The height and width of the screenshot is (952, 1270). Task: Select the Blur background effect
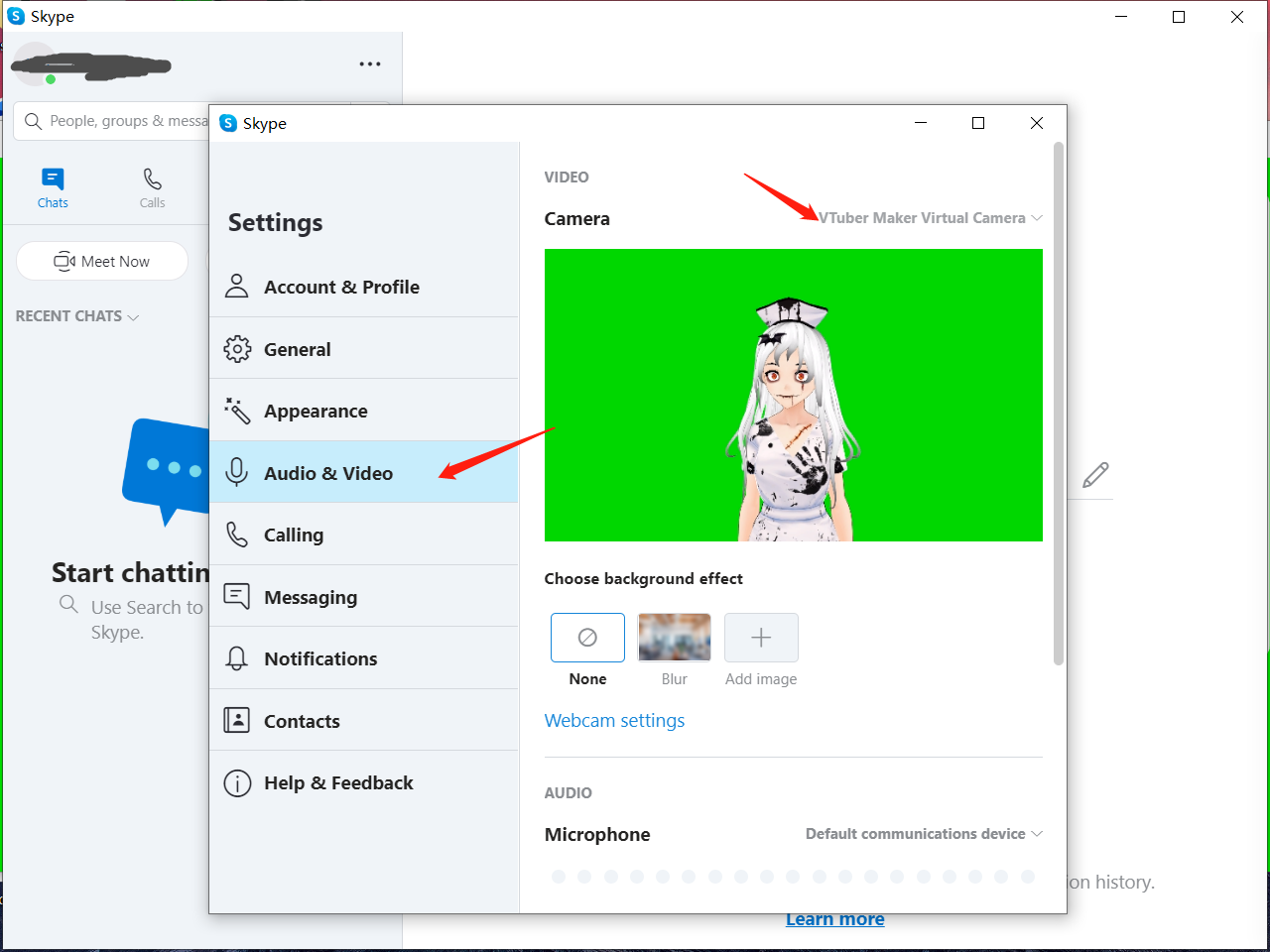coord(675,638)
